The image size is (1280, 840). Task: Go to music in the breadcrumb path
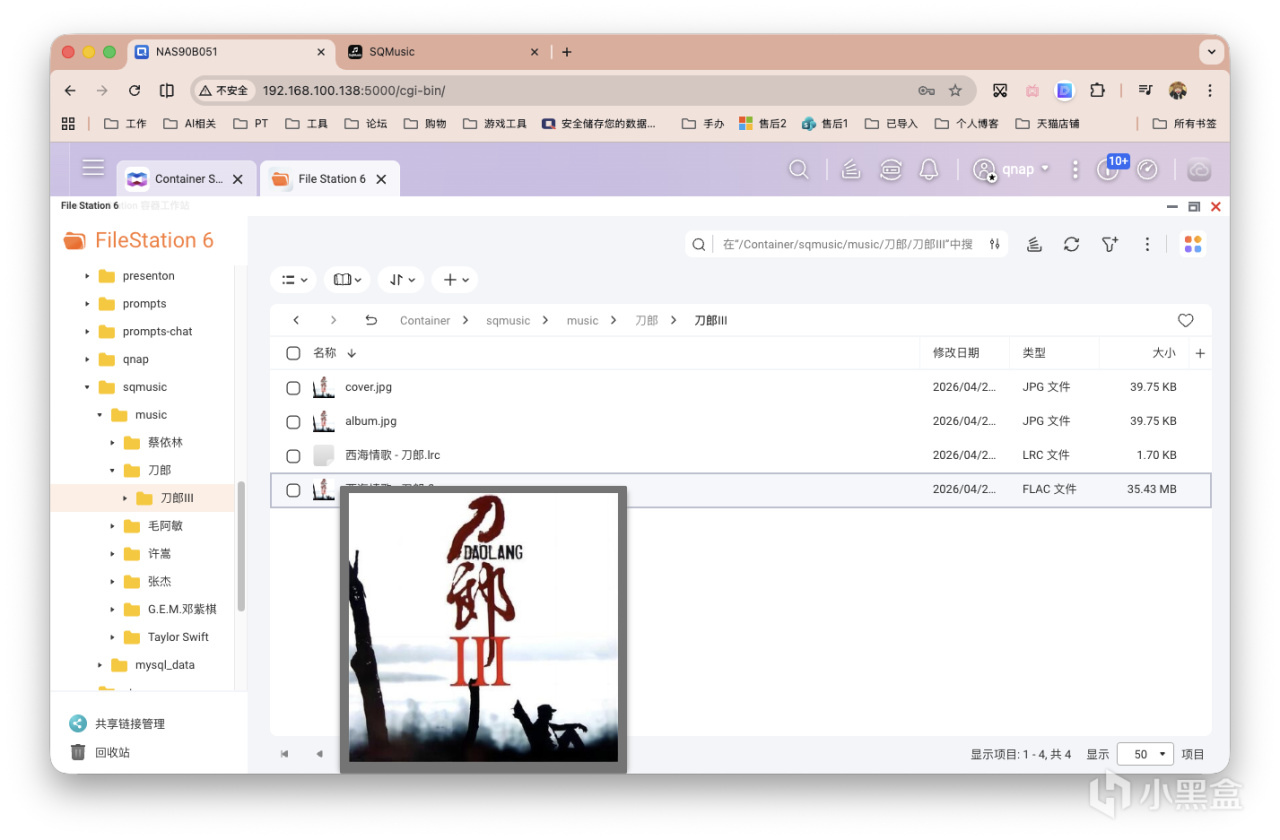582,321
